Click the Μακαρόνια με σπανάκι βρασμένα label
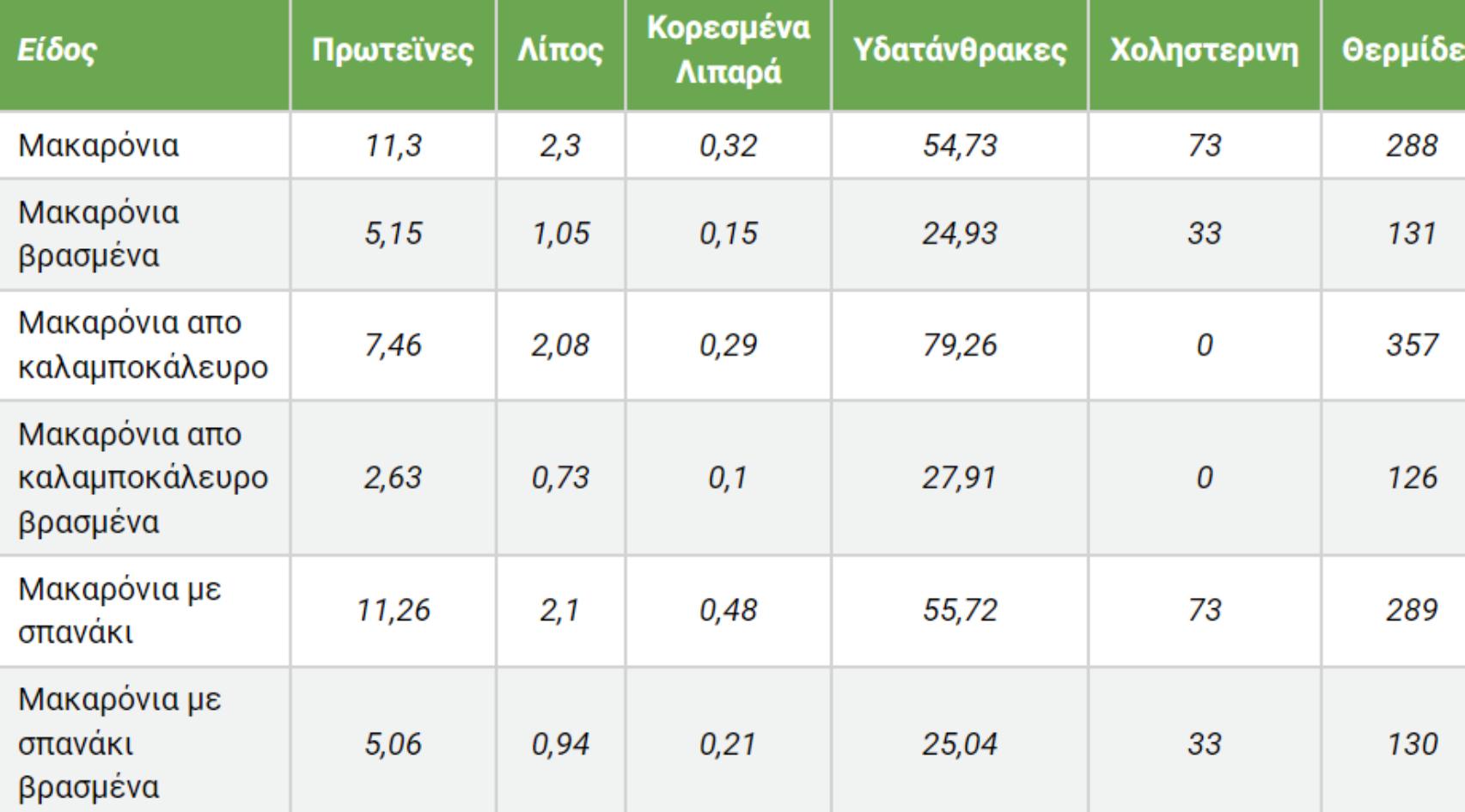This screenshot has width=1465, height=812. 119,743
